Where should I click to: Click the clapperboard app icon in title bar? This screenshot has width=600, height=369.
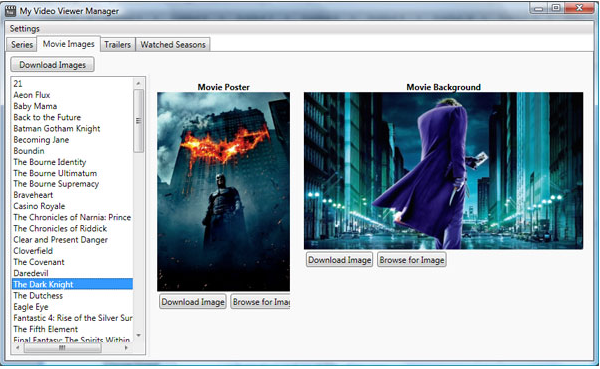coord(11,11)
